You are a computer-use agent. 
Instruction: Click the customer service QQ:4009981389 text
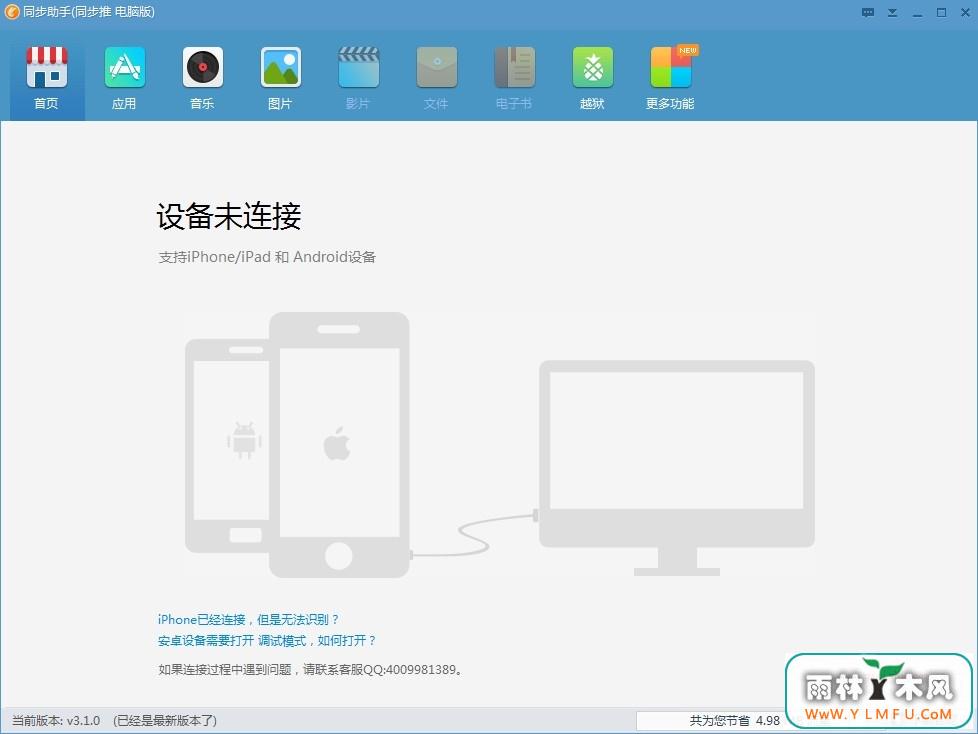click(412, 669)
